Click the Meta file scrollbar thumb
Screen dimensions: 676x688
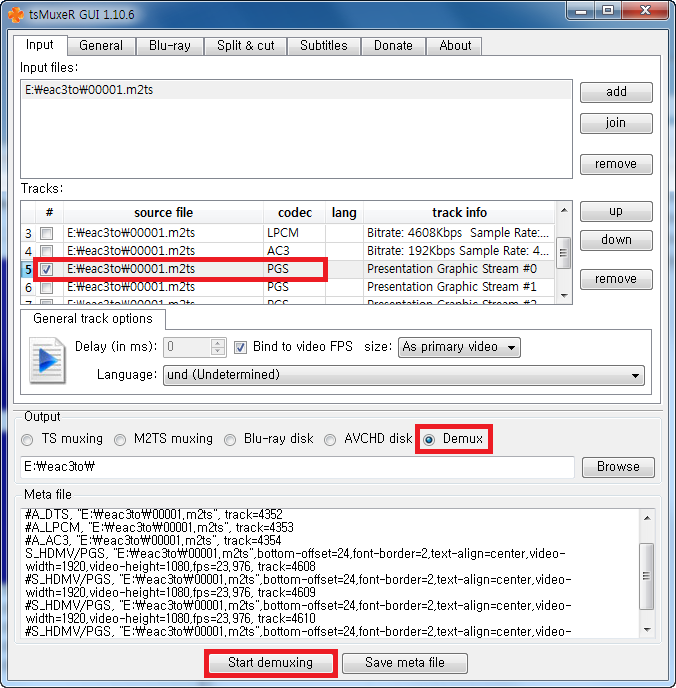click(647, 576)
